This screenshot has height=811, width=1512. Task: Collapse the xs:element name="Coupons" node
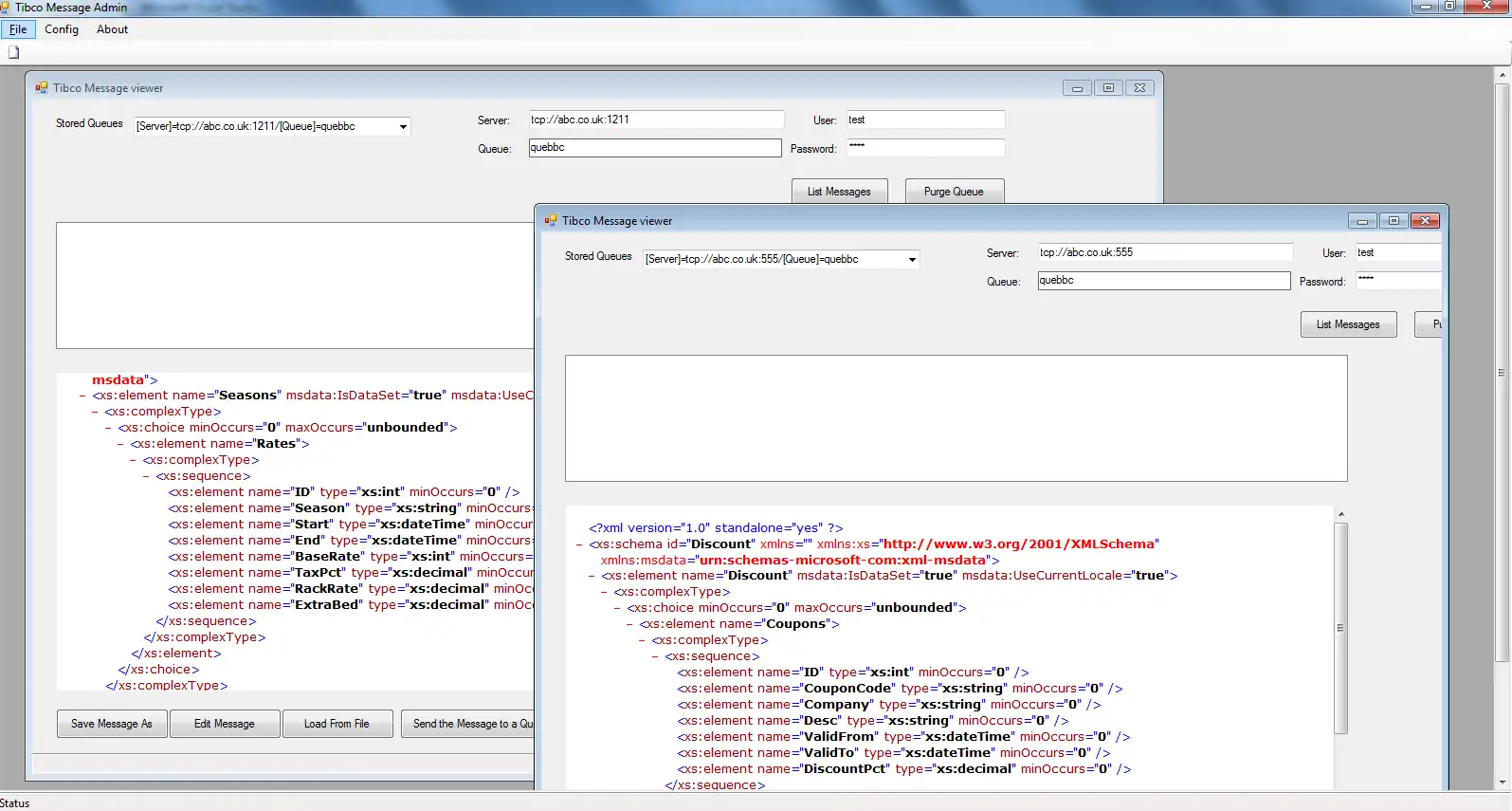tap(629, 624)
